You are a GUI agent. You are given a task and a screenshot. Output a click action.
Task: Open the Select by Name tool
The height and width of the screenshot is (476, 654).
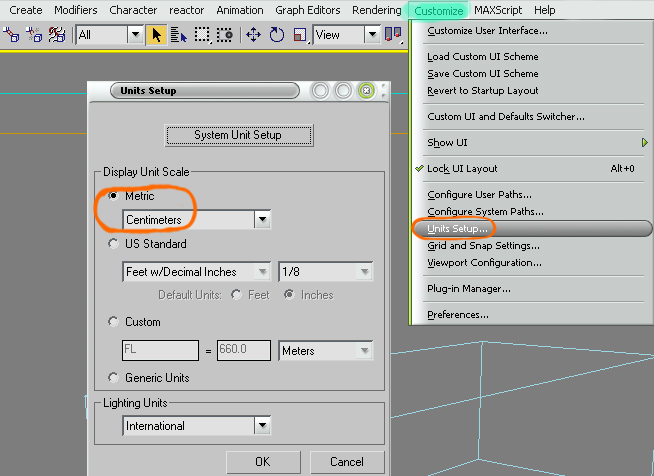pyautogui.click(x=178, y=35)
